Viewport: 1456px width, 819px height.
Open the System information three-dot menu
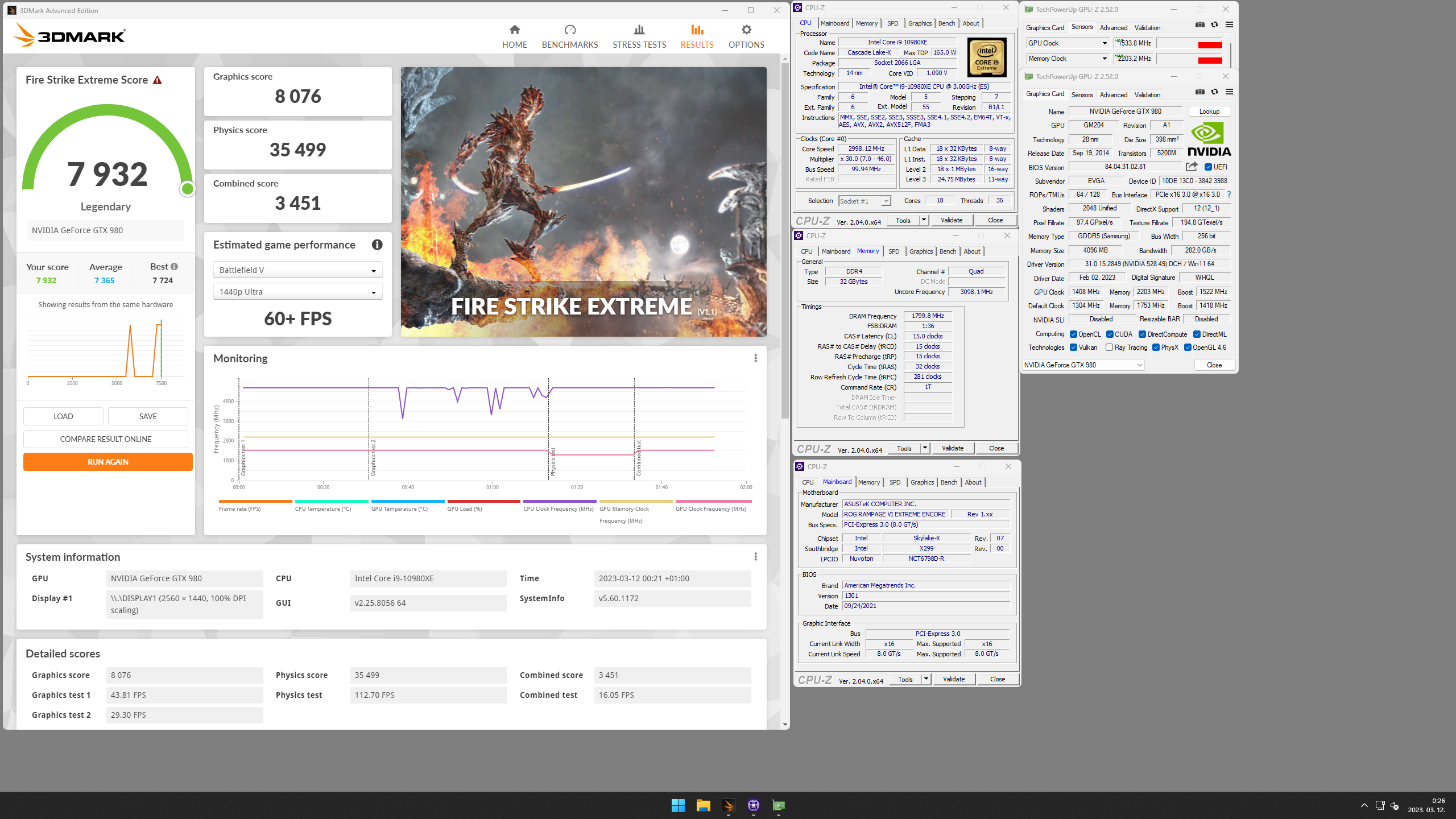[755, 557]
